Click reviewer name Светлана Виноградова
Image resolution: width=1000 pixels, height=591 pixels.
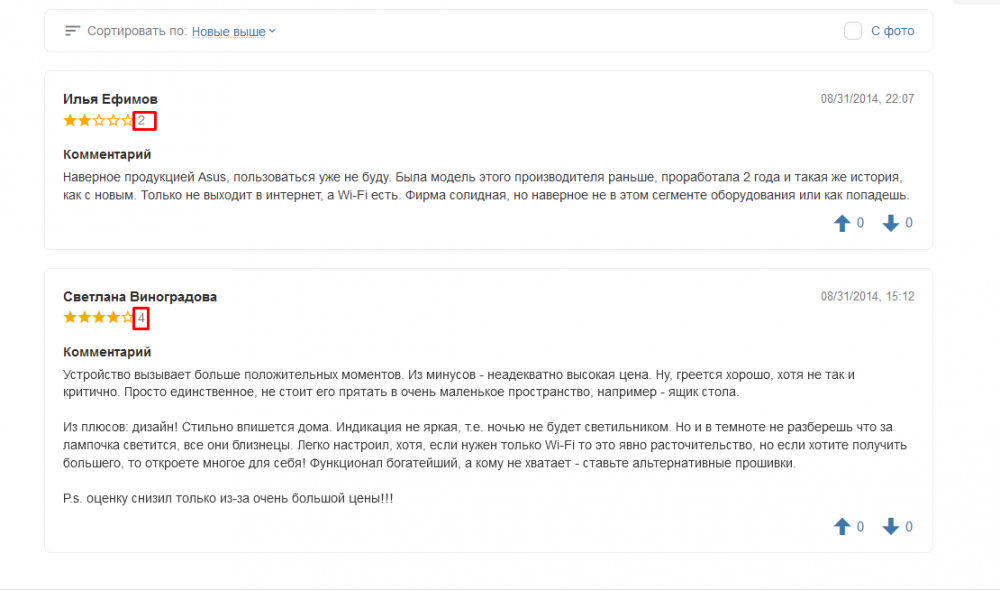pyautogui.click(x=140, y=297)
